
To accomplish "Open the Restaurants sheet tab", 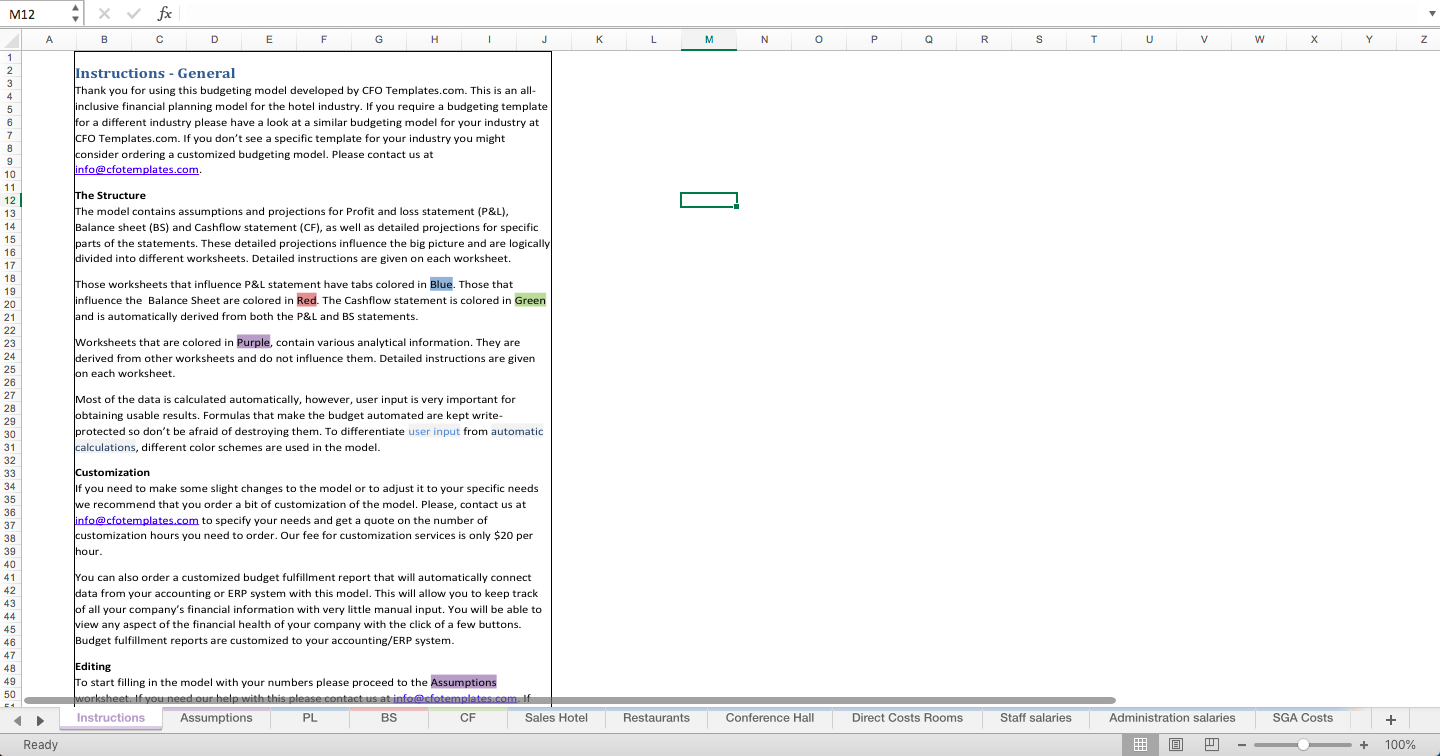I will (656, 718).
